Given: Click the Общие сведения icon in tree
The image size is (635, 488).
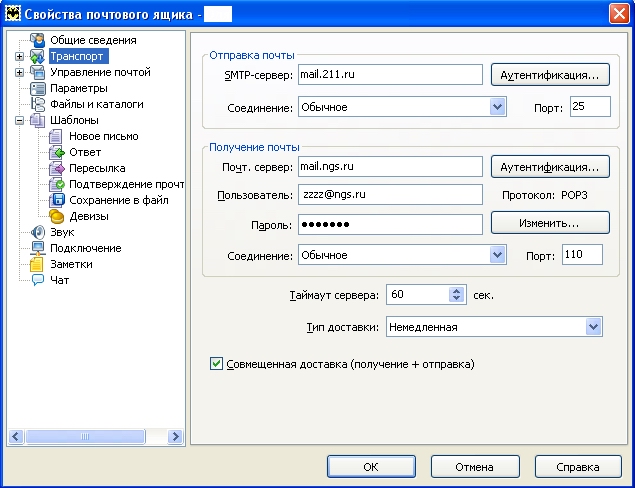Looking at the screenshot, I should [38, 40].
